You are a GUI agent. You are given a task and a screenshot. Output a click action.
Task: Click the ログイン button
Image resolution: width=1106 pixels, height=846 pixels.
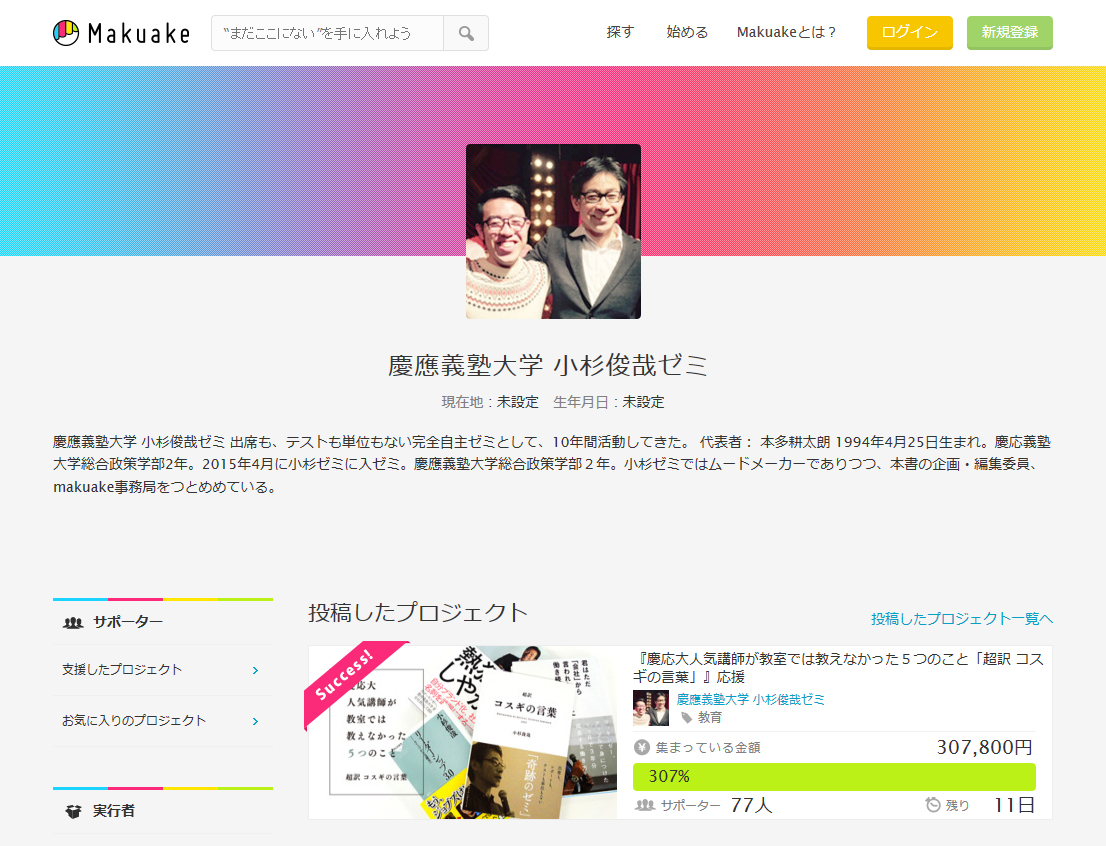[x=910, y=32]
